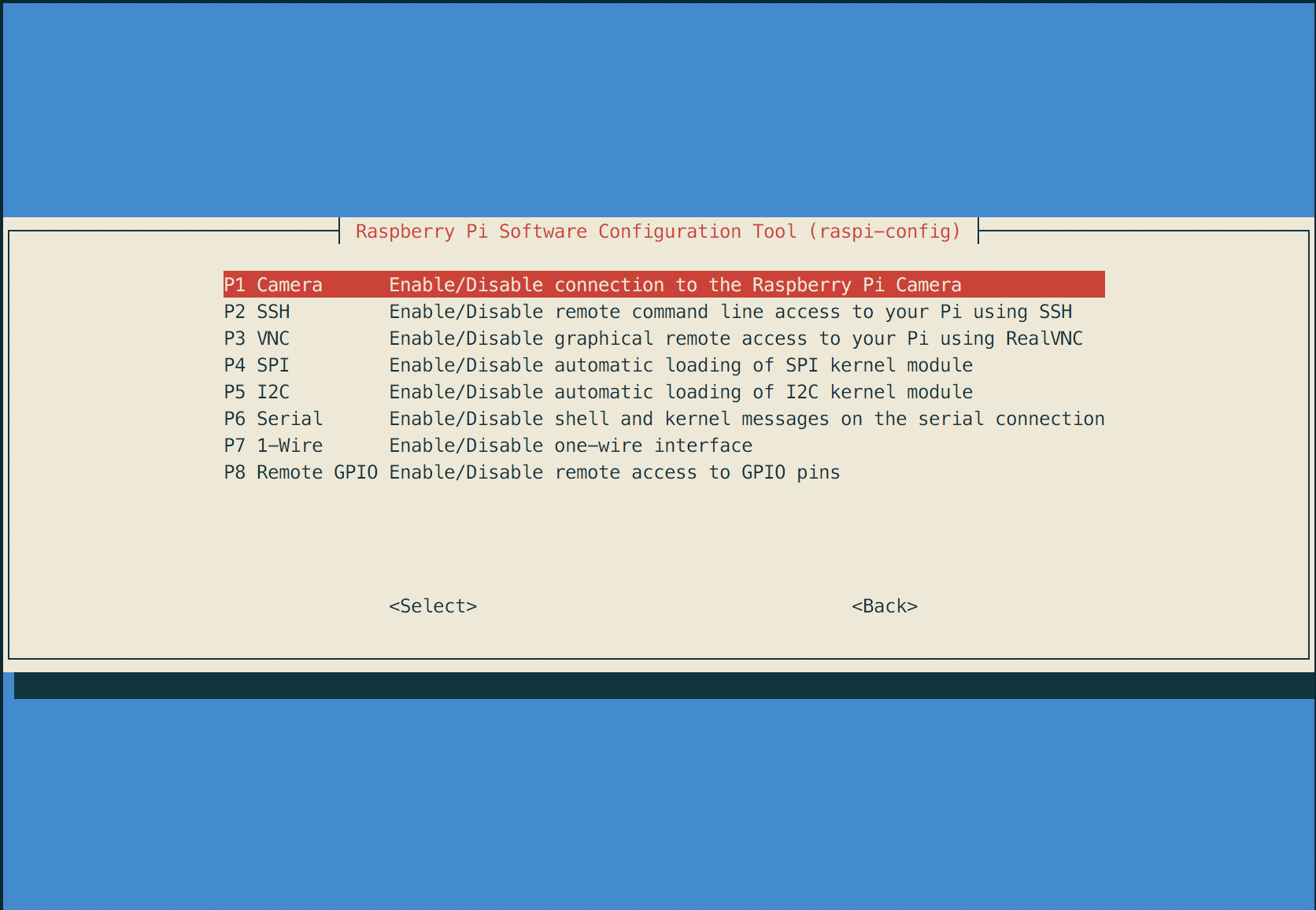This screenshot has width=1316, height=910.
Task: Select the P8 Remote GPIO entry
Action: [664, 472]
